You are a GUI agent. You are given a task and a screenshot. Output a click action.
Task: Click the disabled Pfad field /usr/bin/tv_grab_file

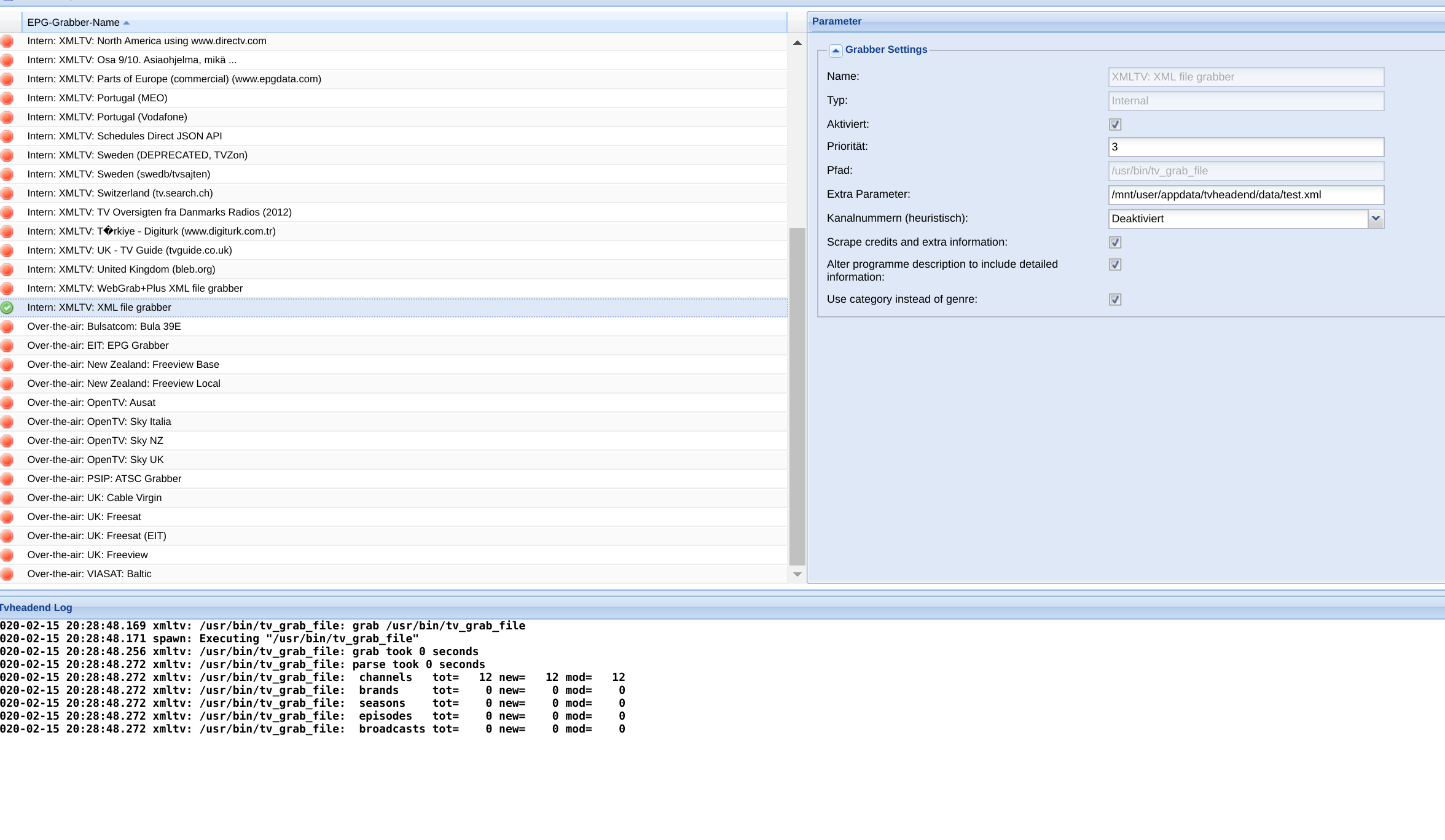coord(1246,171)
